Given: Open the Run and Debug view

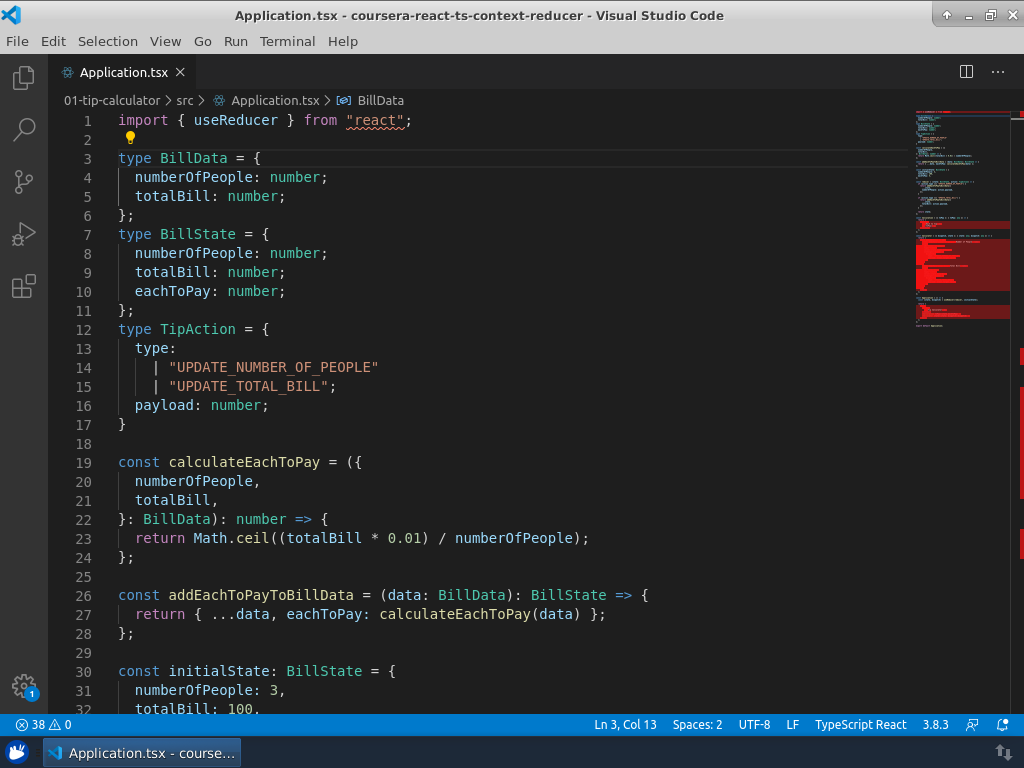Looking at the screenshot, I should (x=24, y=235).
